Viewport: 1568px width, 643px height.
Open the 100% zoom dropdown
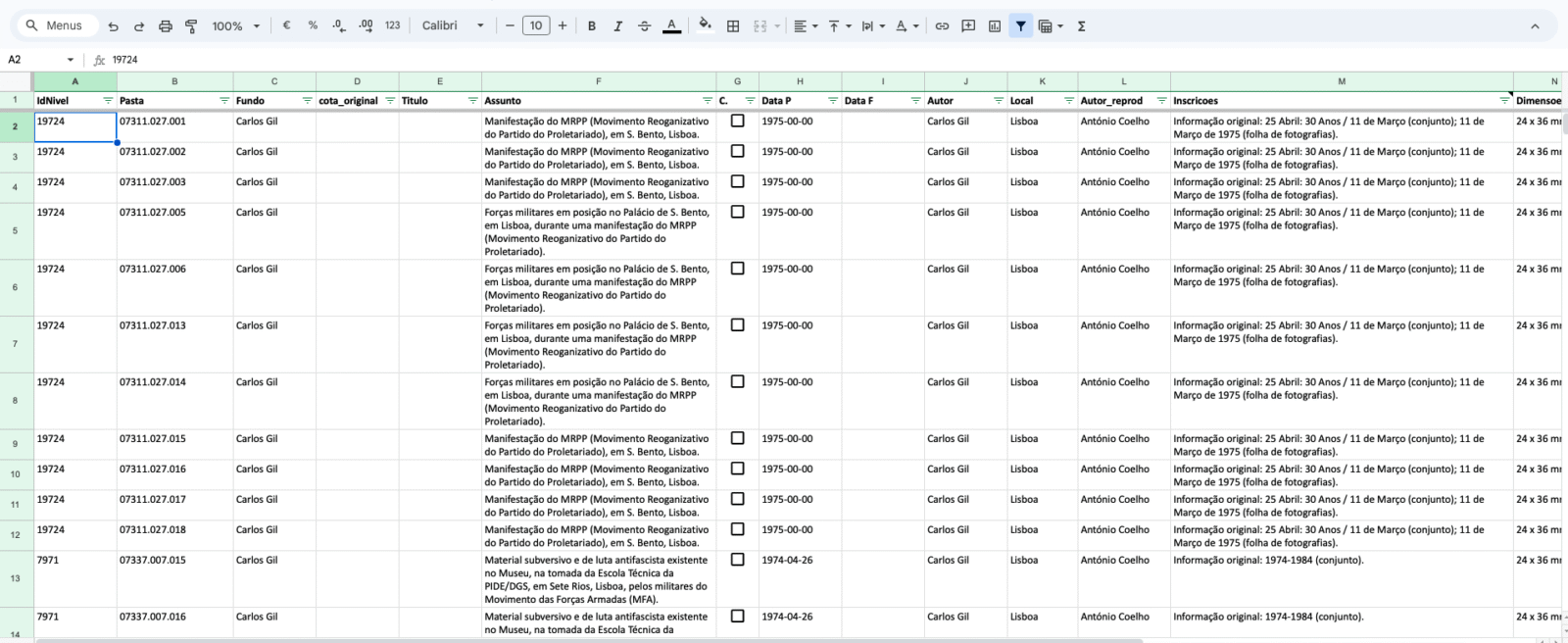coord(236,26)
